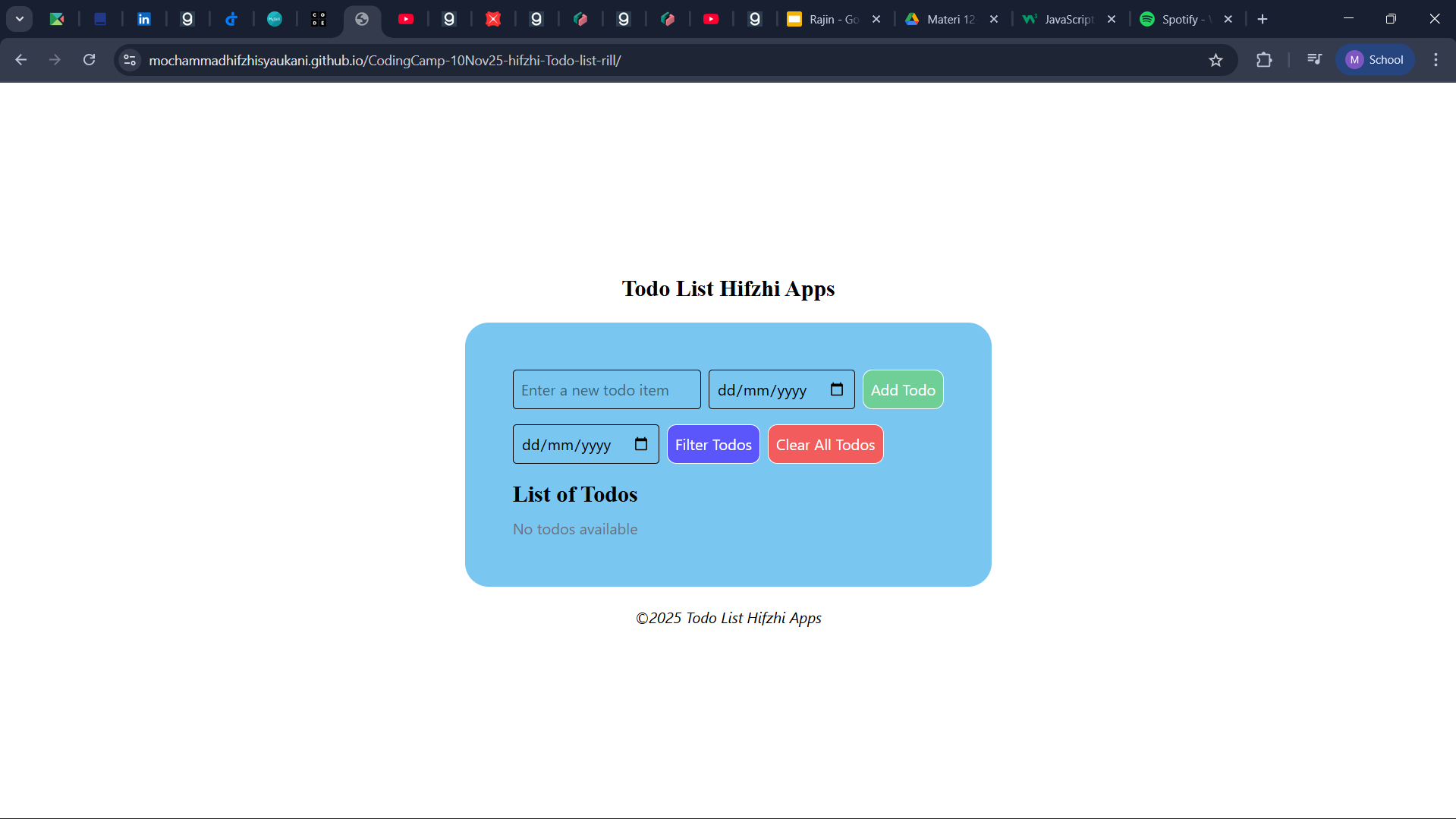Screen dimensions: 1456x819
Task: Open the LinkedIn pinned tab
Action: (144, 19)
